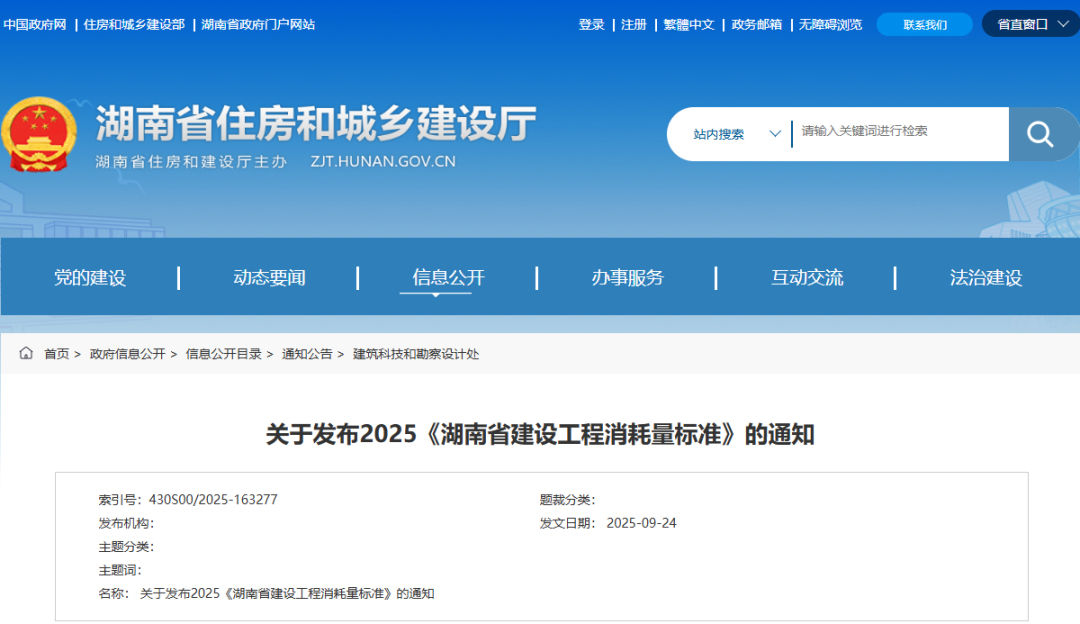Click the home icon in breadcrumb
Screen dimensions: 1080x624
click(x=26, y=354)
